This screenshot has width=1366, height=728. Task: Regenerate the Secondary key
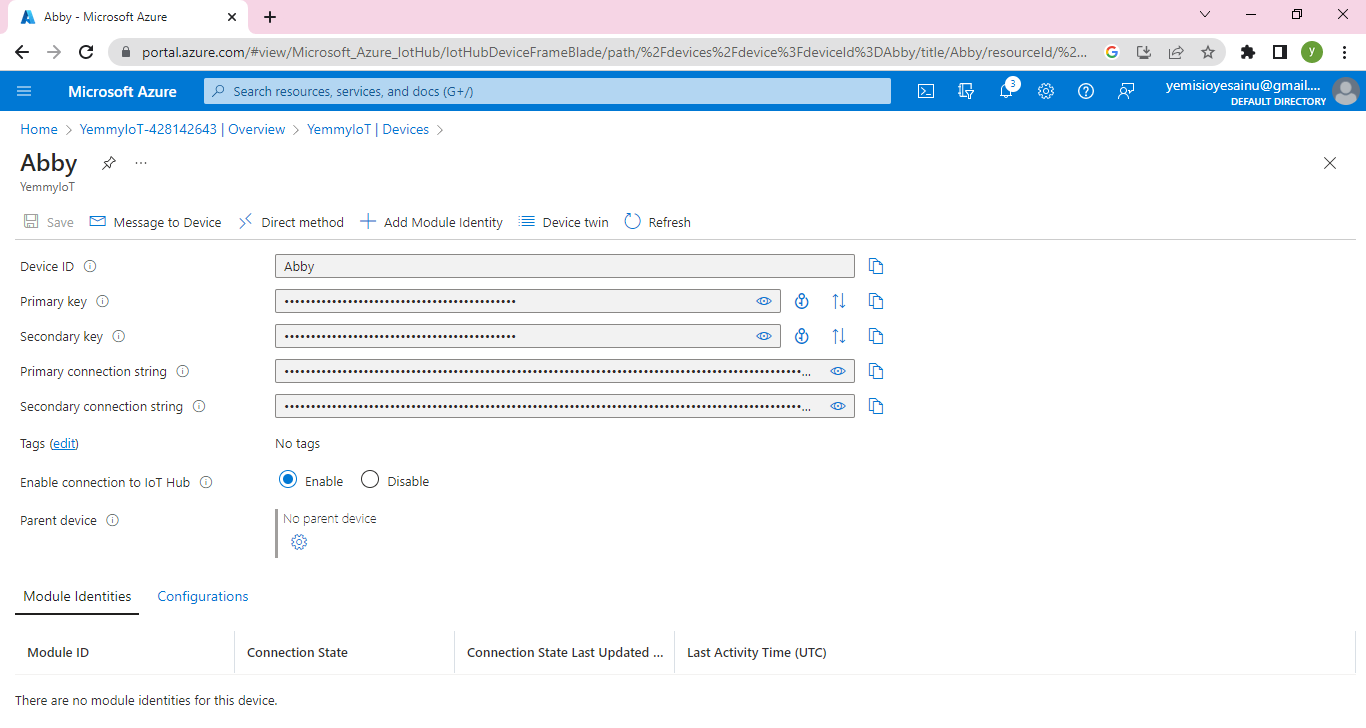coord(801,336)
